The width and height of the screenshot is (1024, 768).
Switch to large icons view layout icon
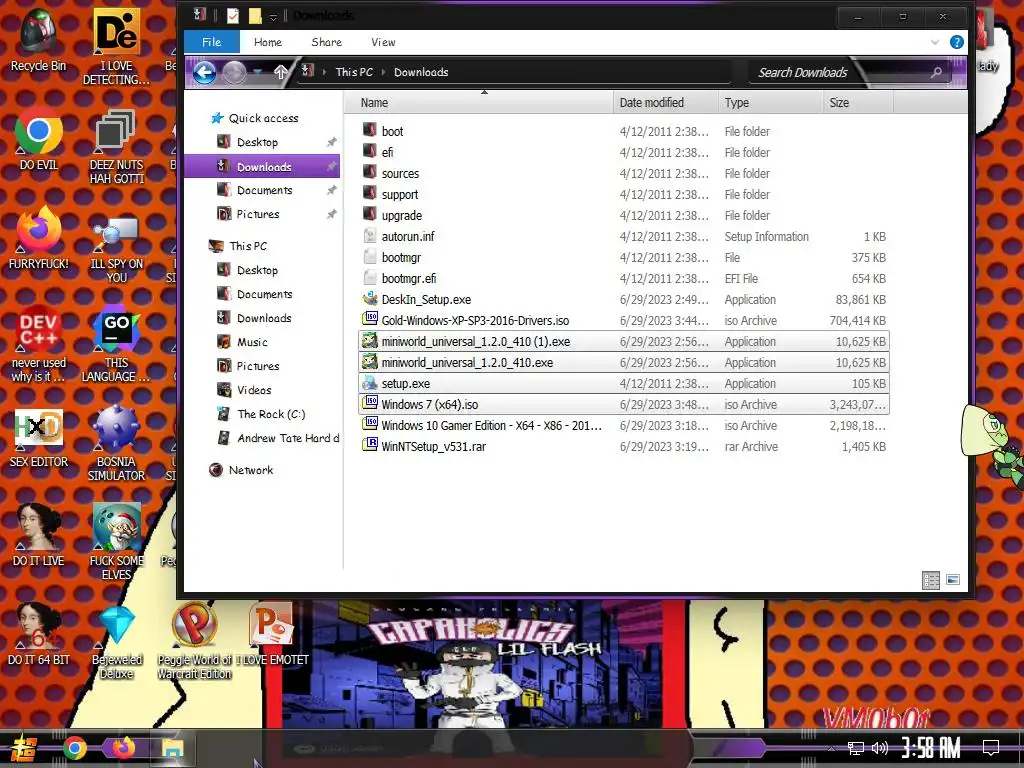tap(953, 579)
